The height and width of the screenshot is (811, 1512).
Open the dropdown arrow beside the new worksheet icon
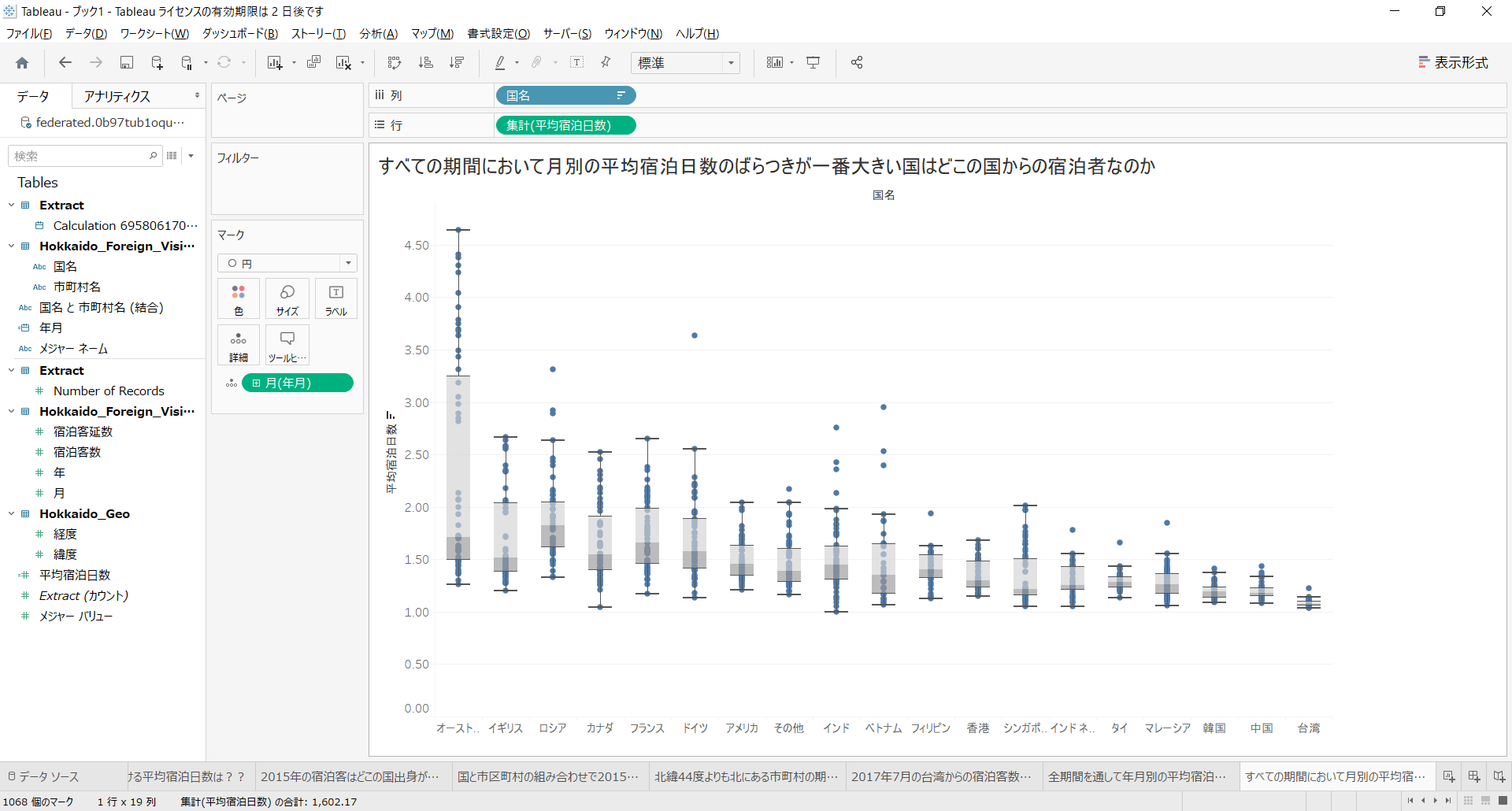[x=294, y=63]
